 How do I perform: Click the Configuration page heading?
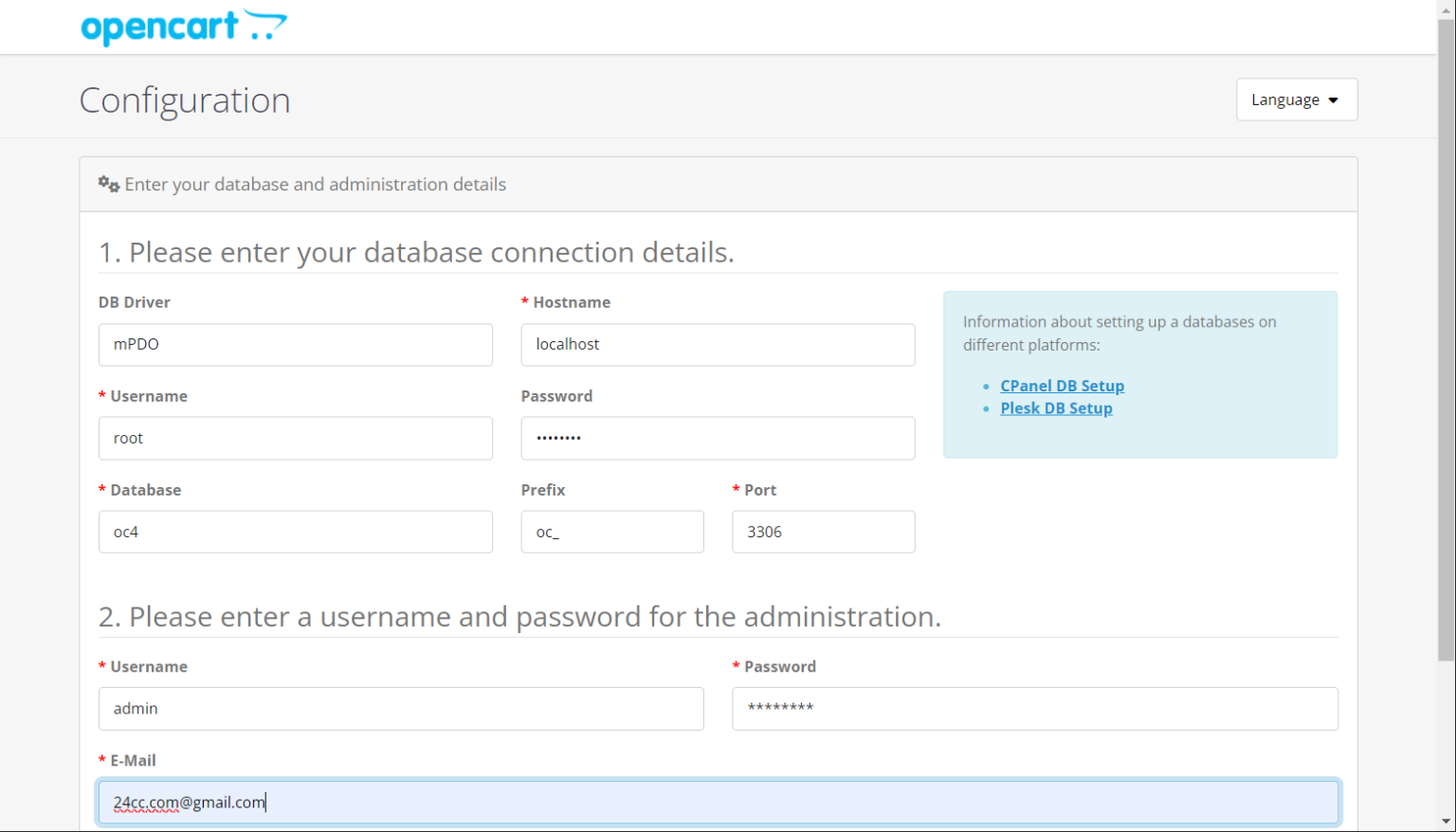click(185, 99)
